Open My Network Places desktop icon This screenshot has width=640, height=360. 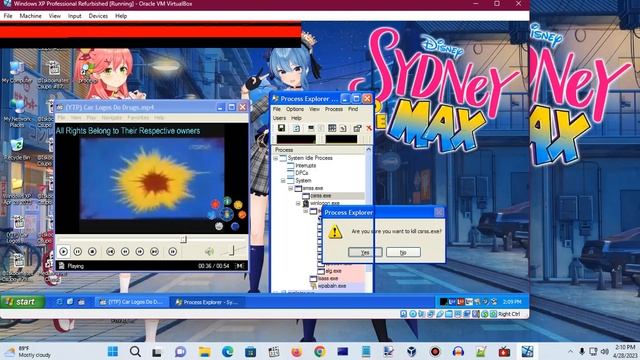click(17, 114)
